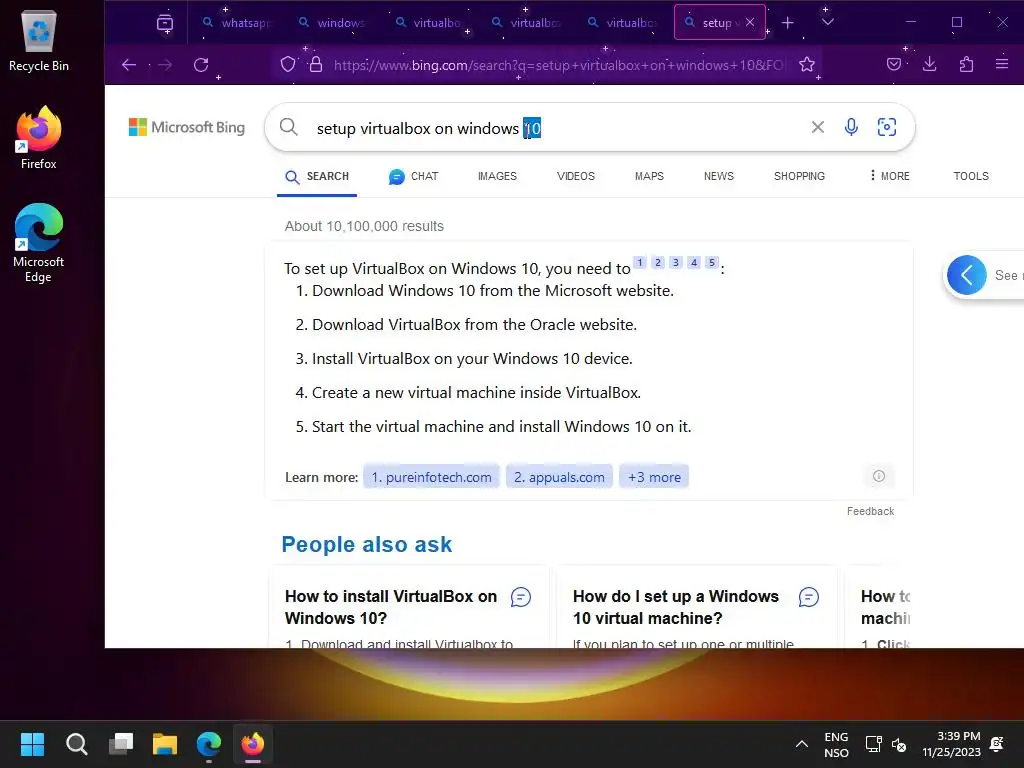Open the answer info circle icon
This screenshot has height=768, width=1024.
pos(878,475)
